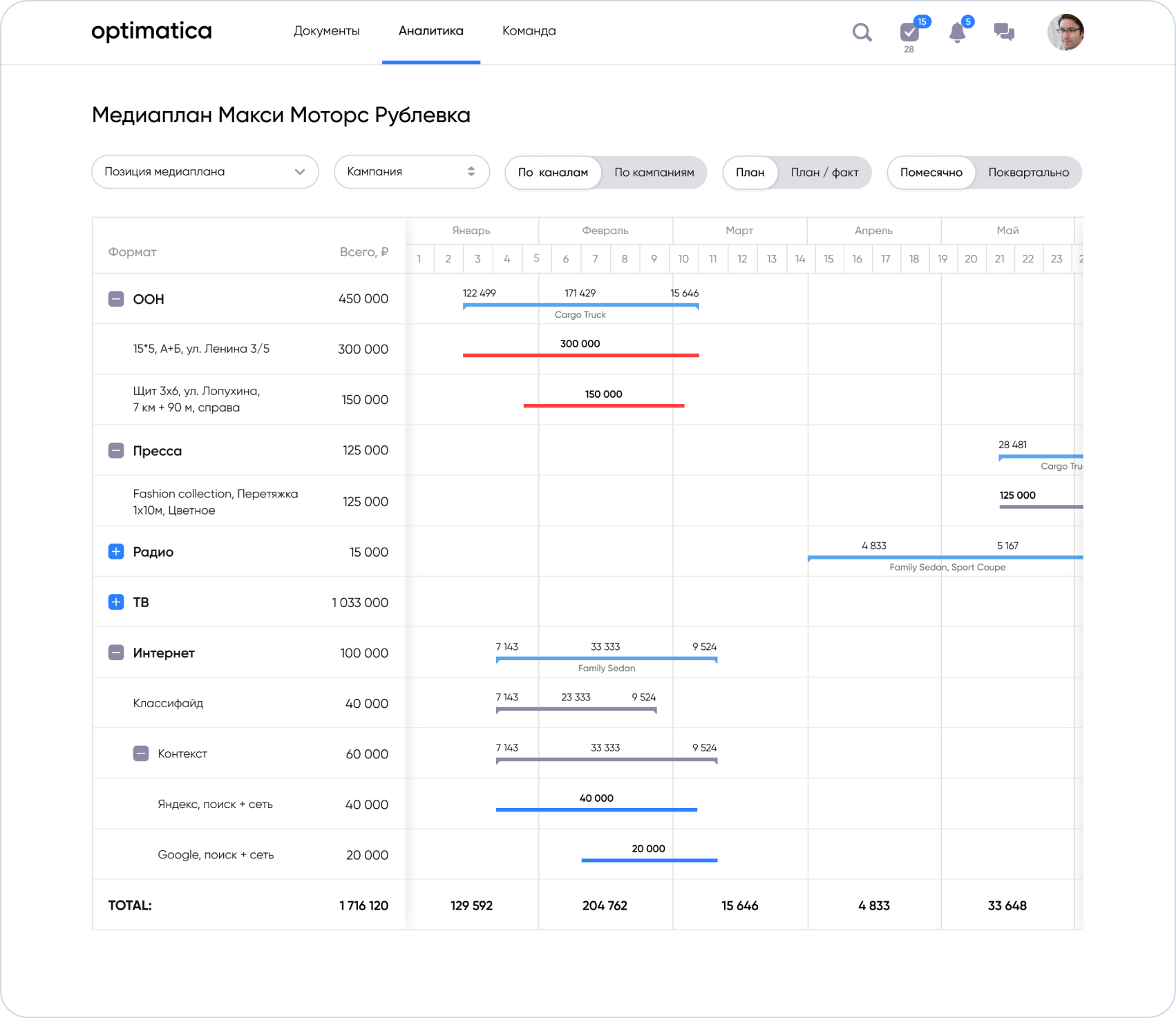Open the Позиция медиаплана dropdown
This screenshot has width=1176, height=1018.
pos(205,172)
